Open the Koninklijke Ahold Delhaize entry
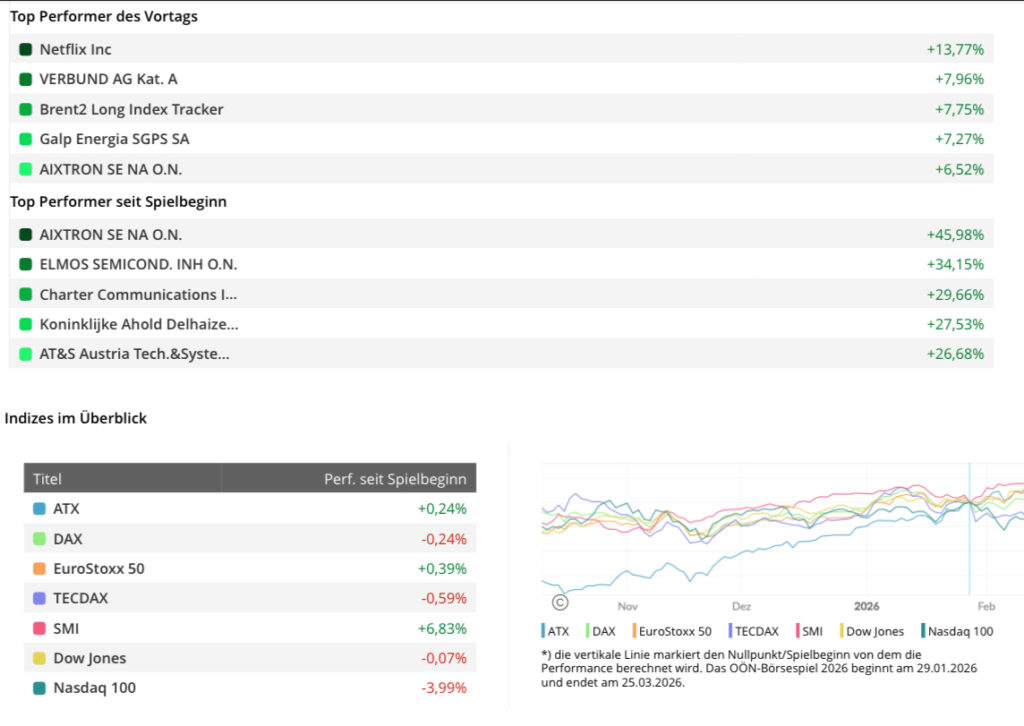This screenshot has height=726, width=1024. pyautogui.click(x=138, y=324)
